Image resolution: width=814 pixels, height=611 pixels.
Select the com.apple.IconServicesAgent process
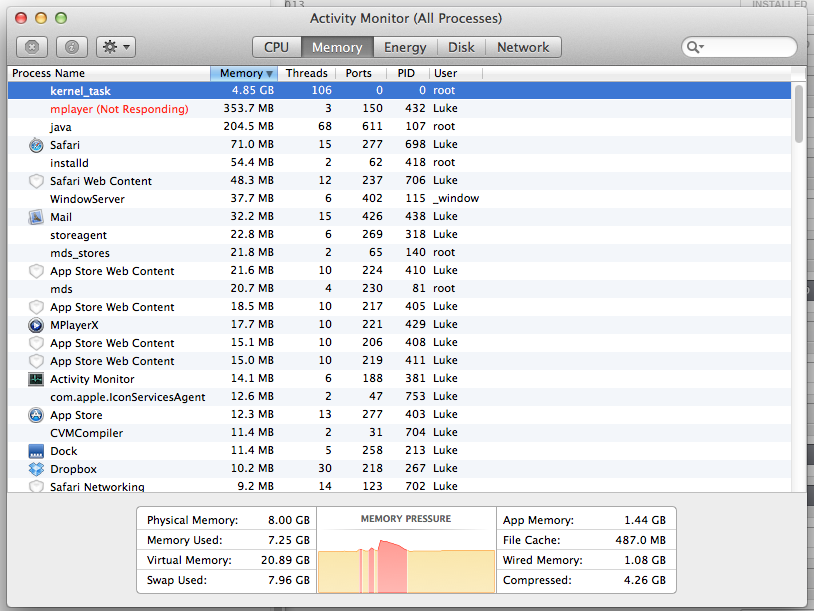[x=399, y=397]
